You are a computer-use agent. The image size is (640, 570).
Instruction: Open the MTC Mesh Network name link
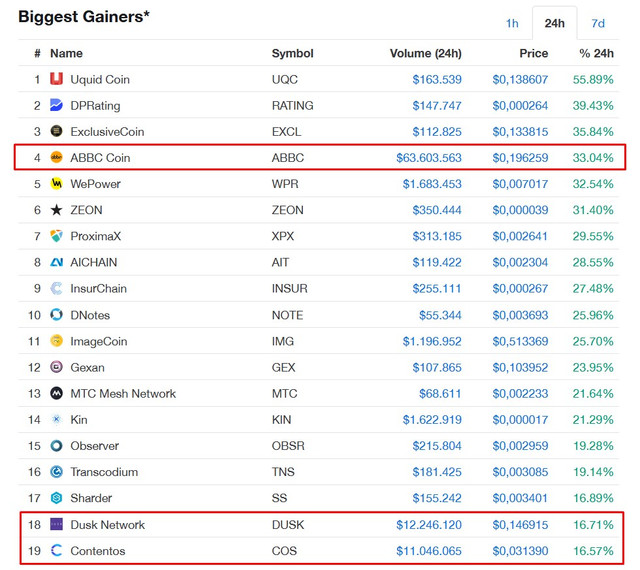pos(123,393)
